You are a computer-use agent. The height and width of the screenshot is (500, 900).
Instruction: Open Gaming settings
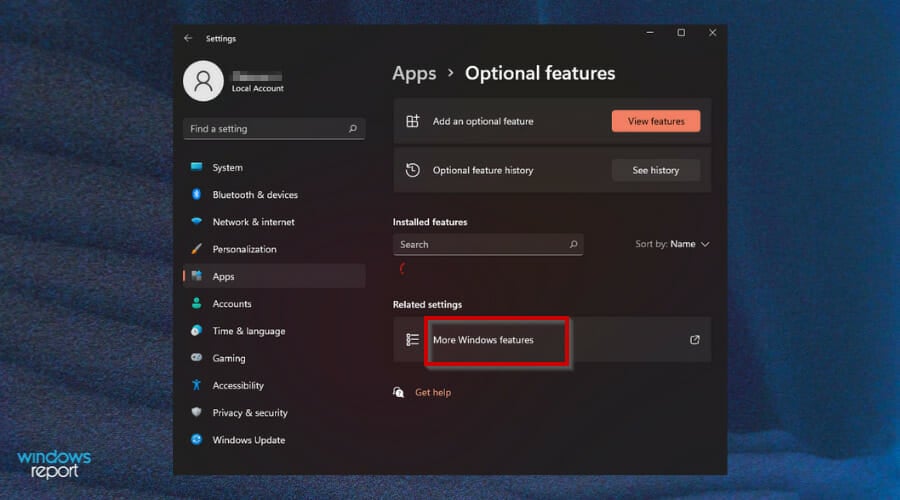(x=274, y=358)
